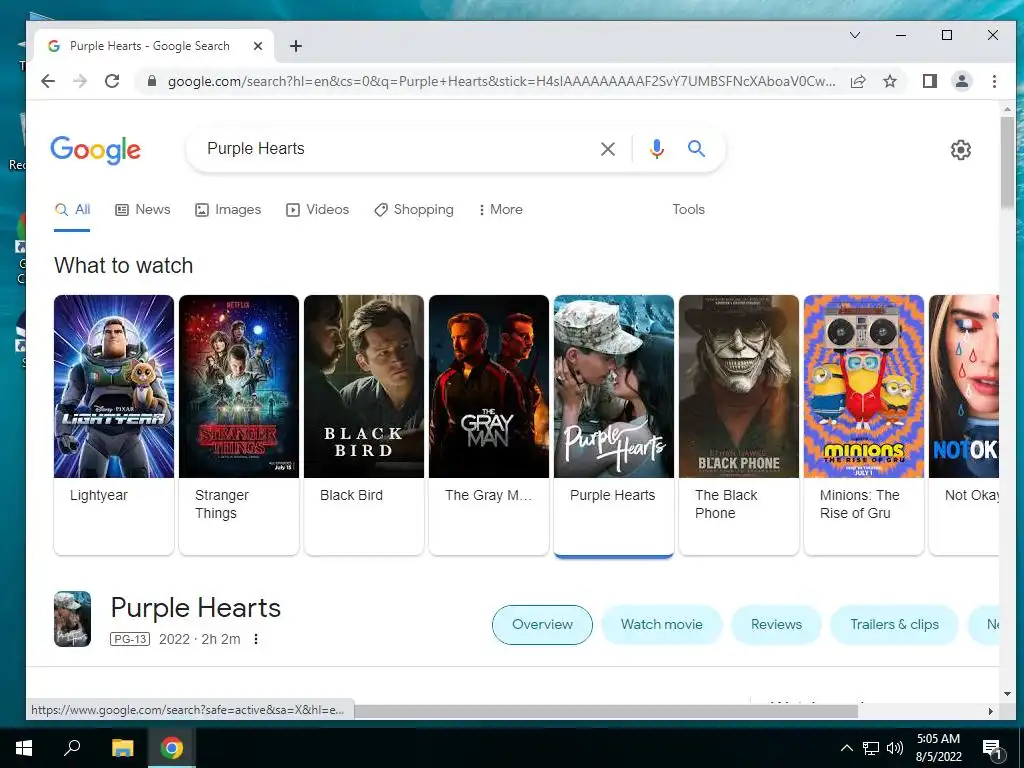Viewport: 1024px width, 768px height.
Task: Close the Purple Hearts Google Search tab
Action: (x=257, y=46)
